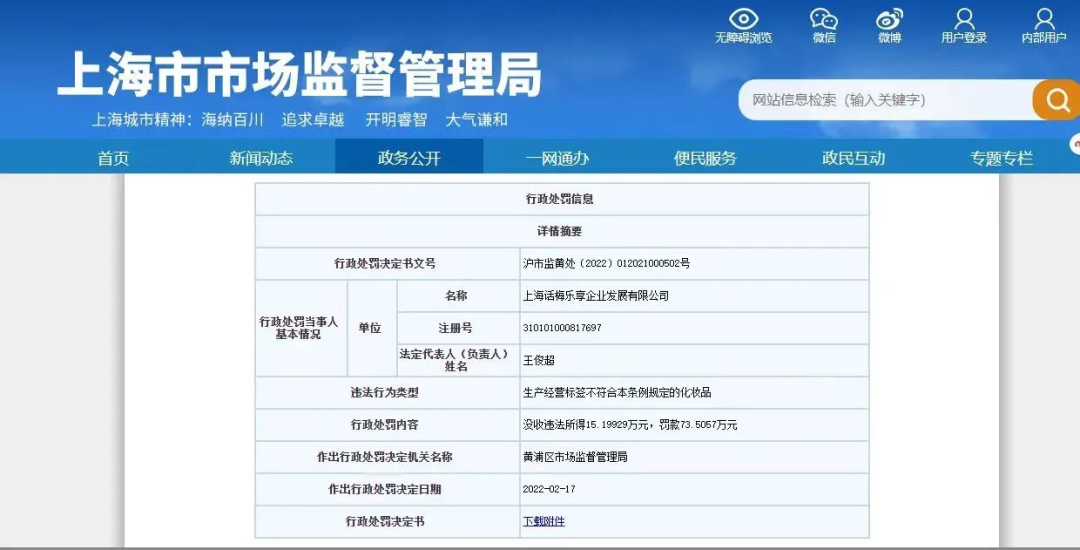Switch to the 一网通办 tab
Image resolution: width=1080 pixels, height=550 pixels.
(557, 158)
